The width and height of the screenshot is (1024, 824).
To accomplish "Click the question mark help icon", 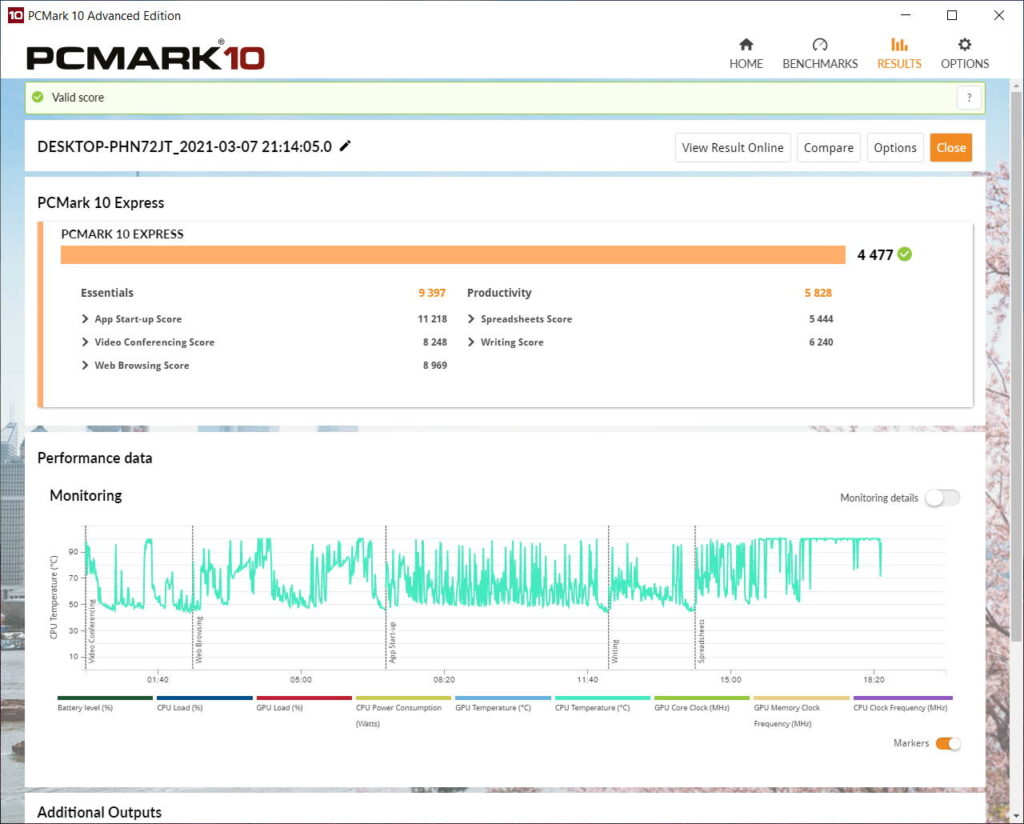I will pos(969,97).
